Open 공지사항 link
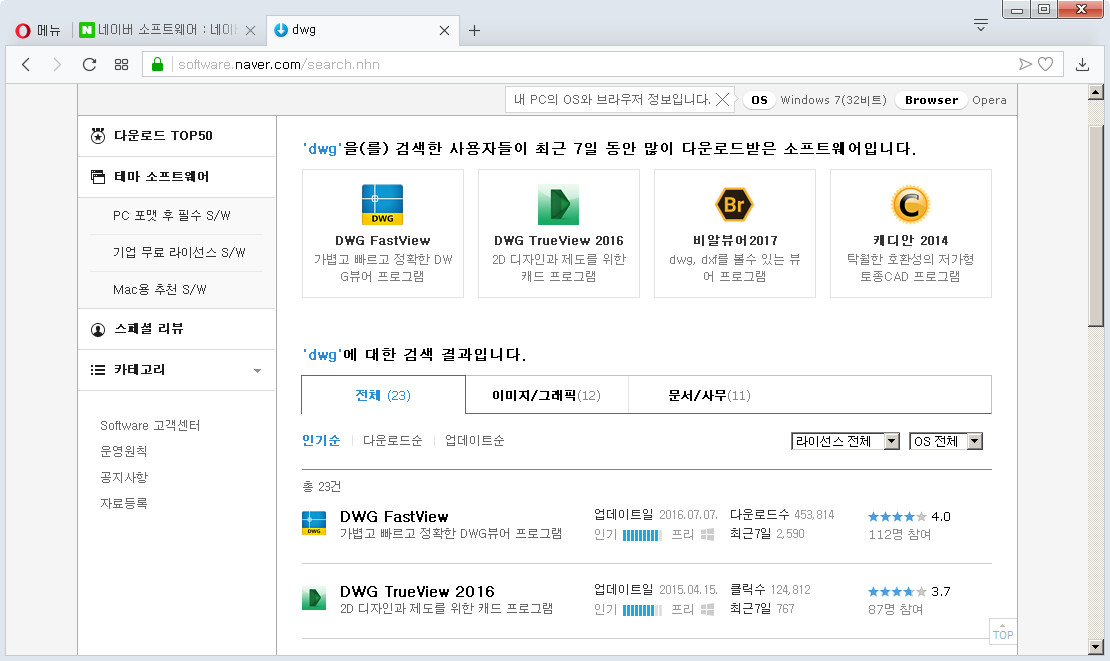 (x=124, y=477)
